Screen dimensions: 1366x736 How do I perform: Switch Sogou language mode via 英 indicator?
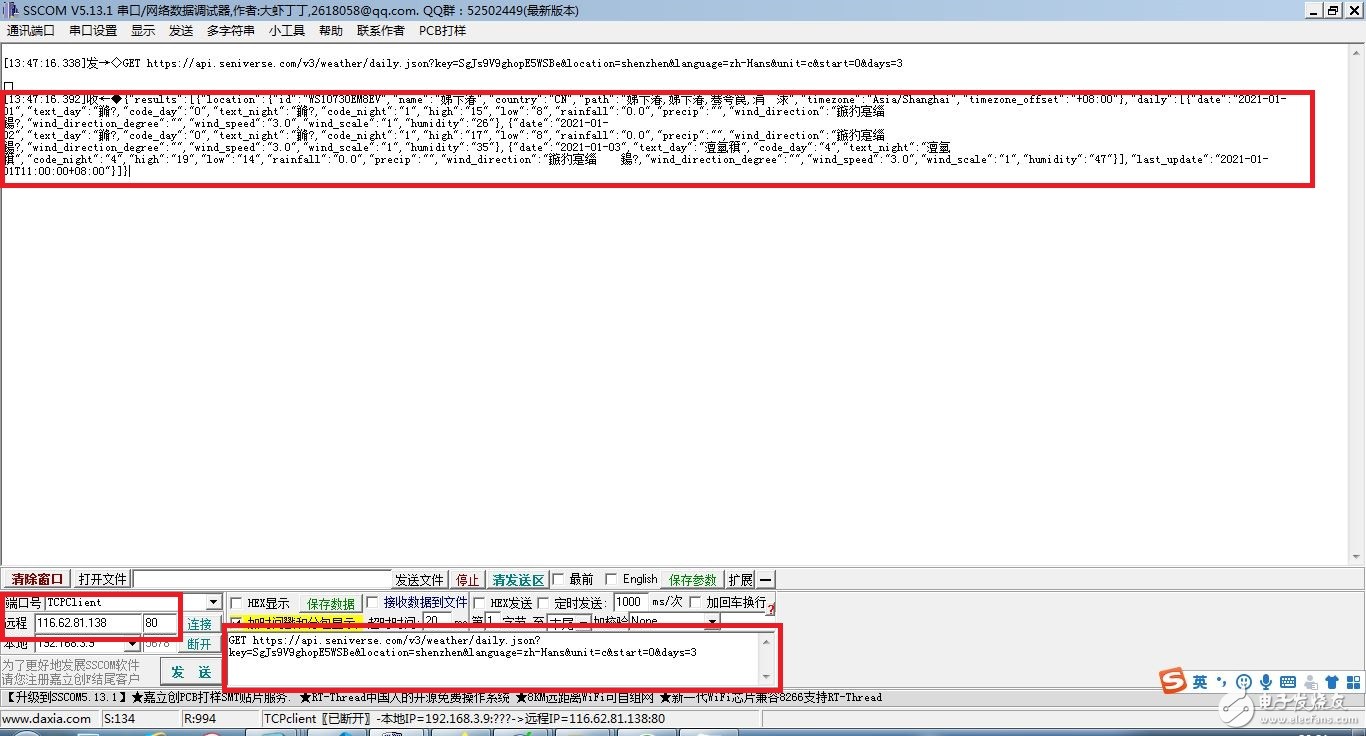tap(1199, 682)
